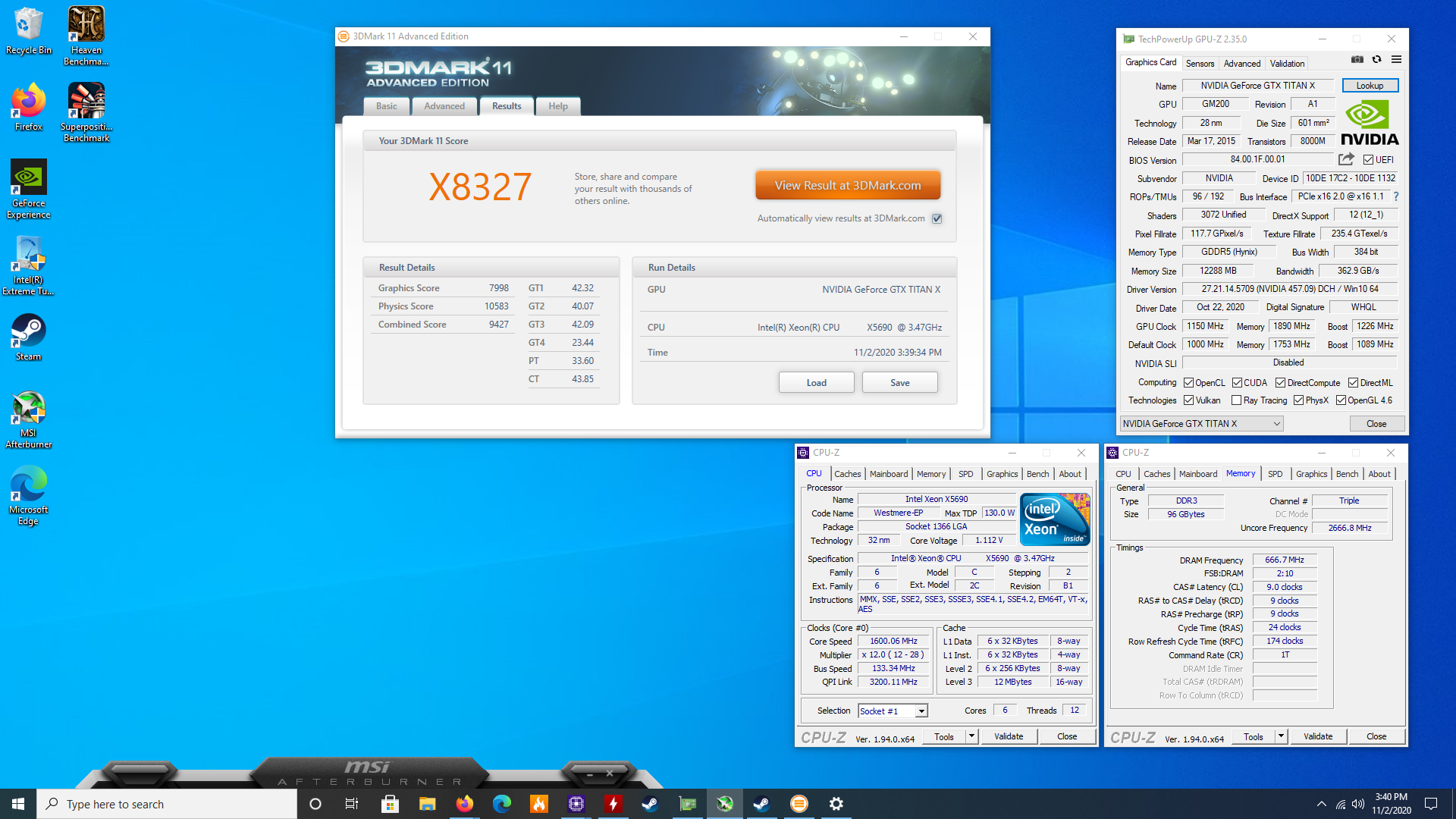
Task: Toggle the OpenCL checkbox
Action: click(1188, 383)
